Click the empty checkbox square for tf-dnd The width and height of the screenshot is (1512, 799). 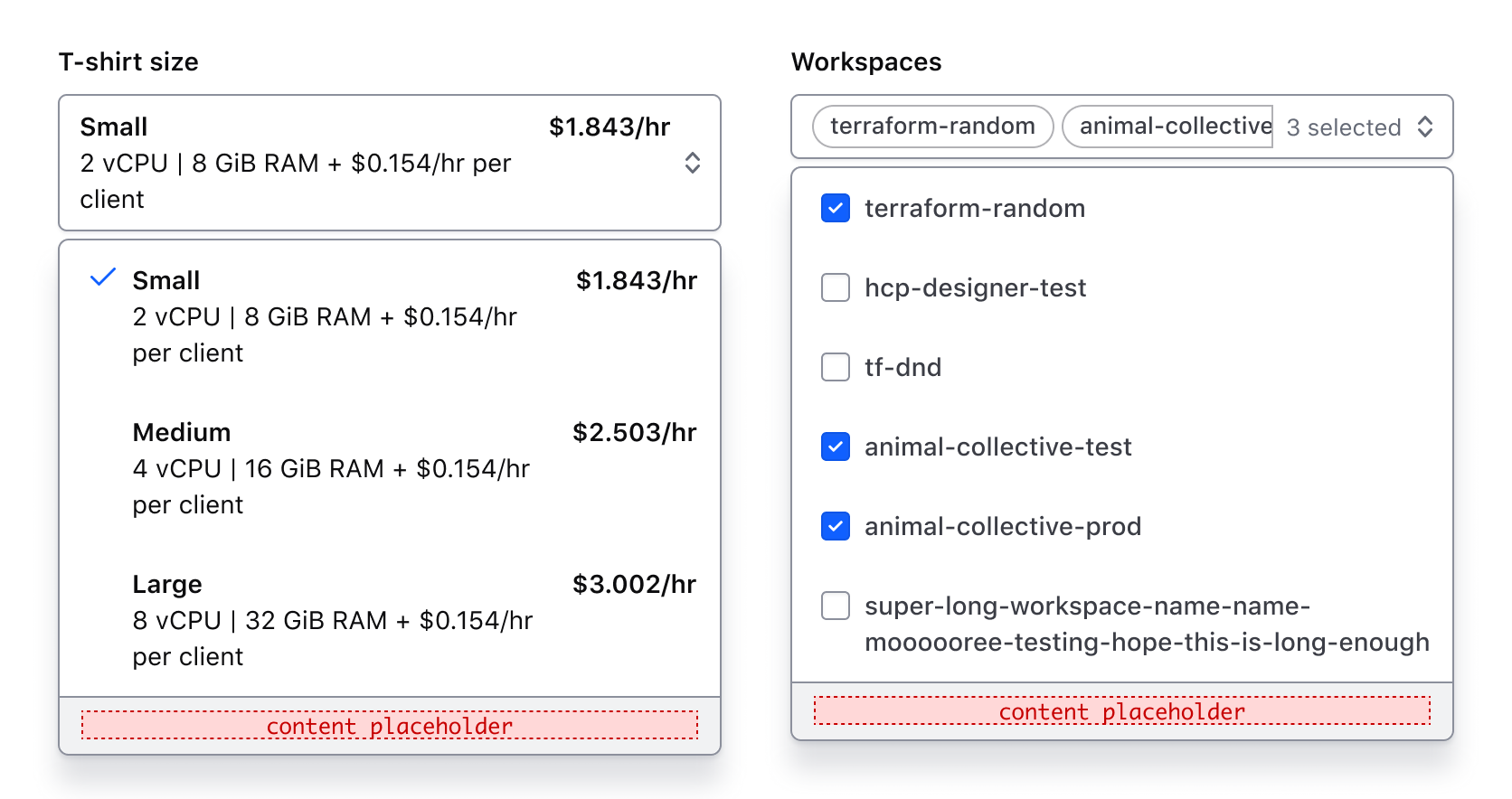point(835,367)
